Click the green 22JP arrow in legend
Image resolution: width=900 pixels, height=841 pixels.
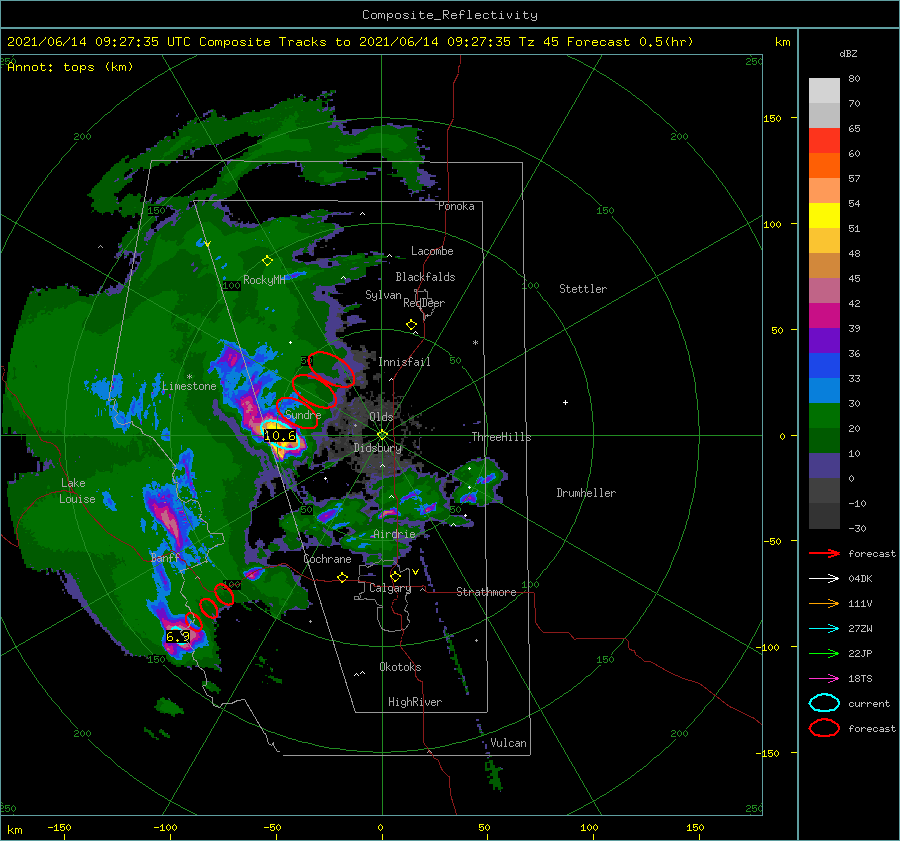[x=824, y=653]
